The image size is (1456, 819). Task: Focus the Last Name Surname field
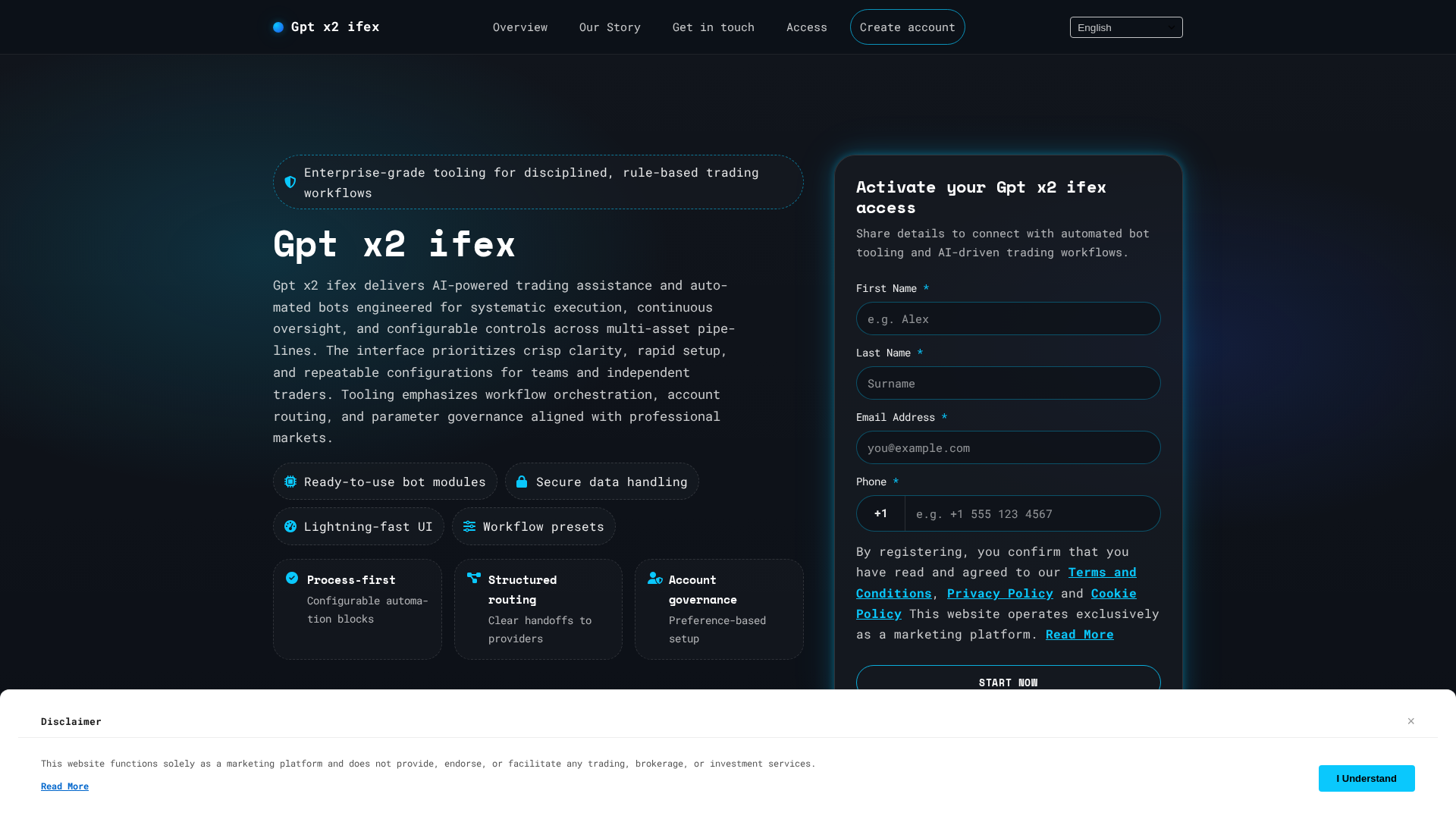click(x=1009, y=383)
